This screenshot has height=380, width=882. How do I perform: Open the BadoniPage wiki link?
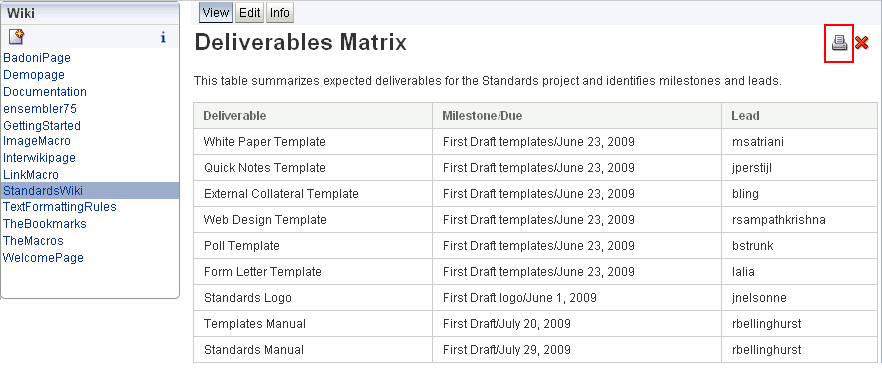[x=37, y=58]
